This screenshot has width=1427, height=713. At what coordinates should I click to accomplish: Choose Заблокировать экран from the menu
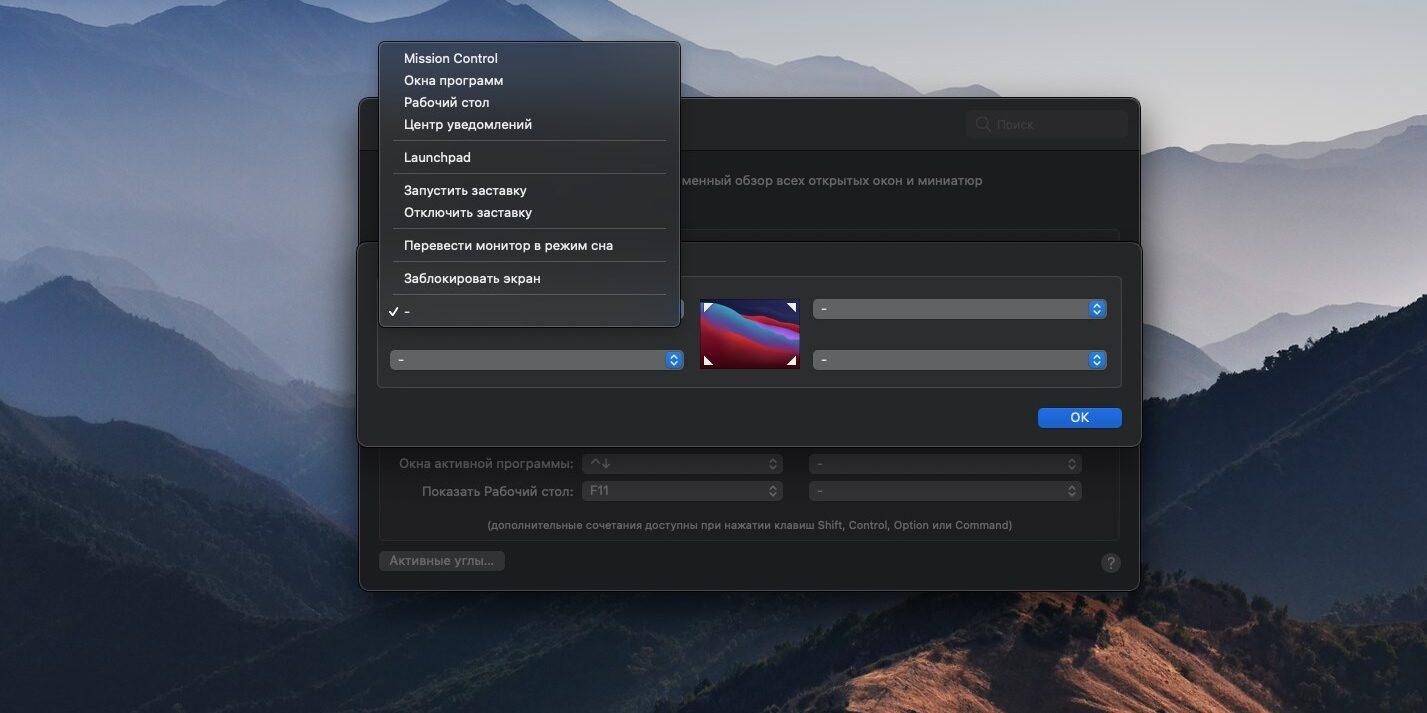click(x=472, y=278)
